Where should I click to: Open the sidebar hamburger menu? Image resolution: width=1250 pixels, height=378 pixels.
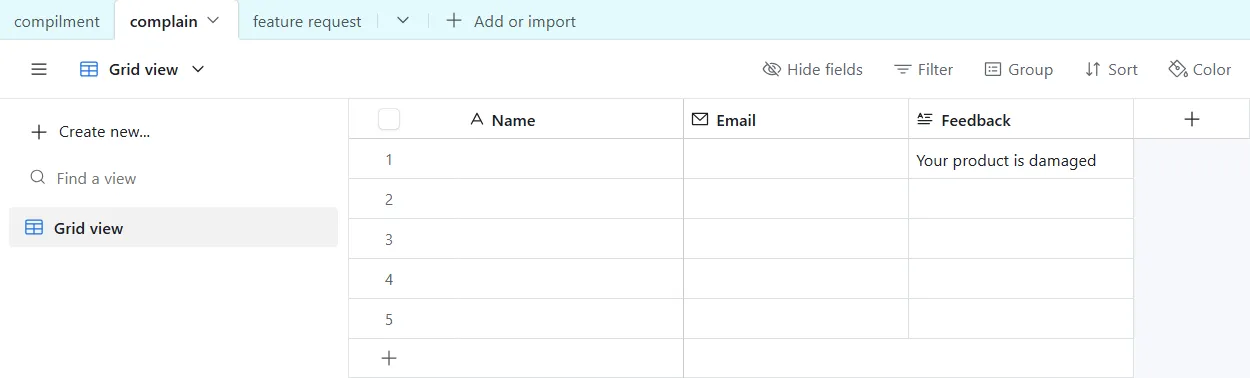(39, 69)
